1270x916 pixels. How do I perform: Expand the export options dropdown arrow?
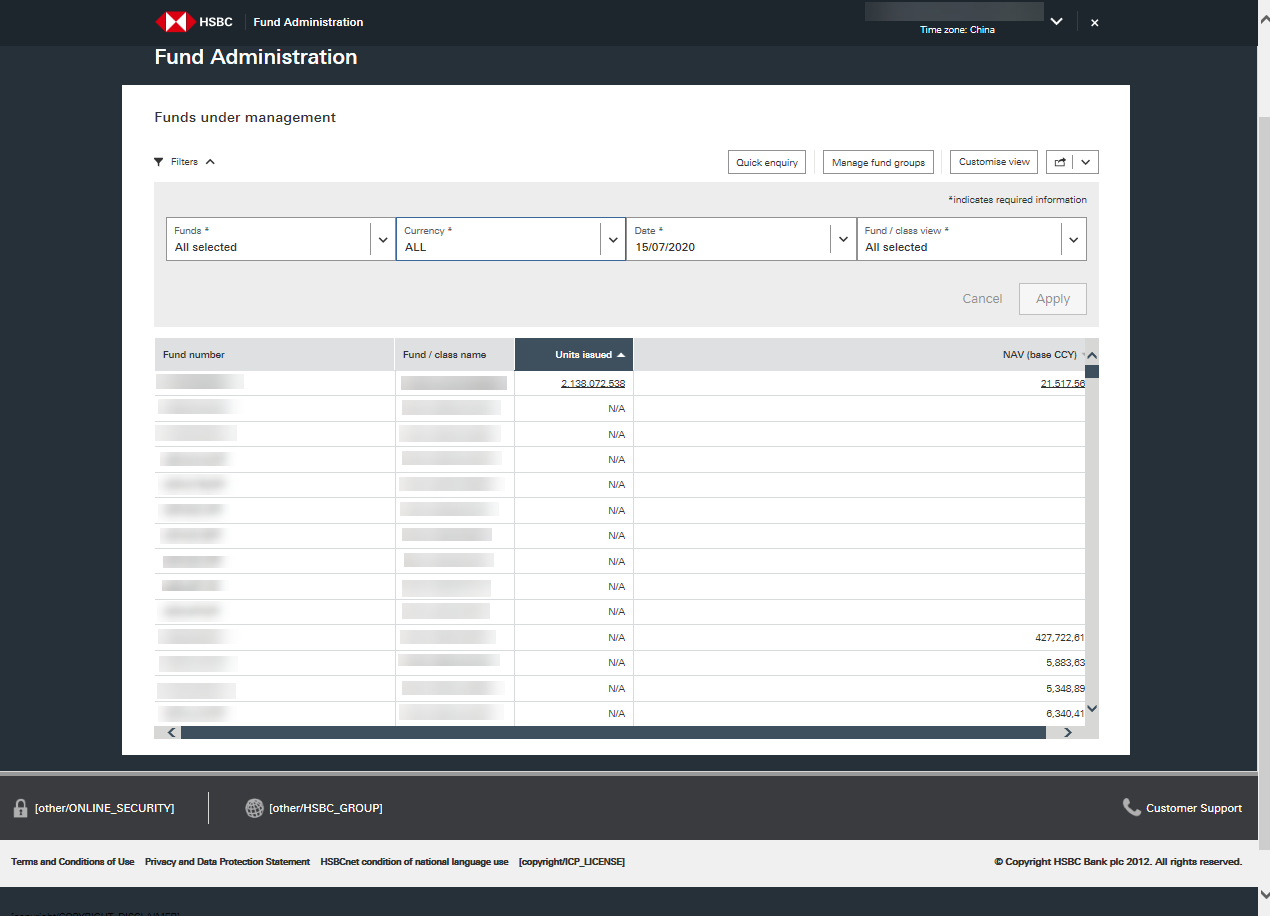[1086, 162]
